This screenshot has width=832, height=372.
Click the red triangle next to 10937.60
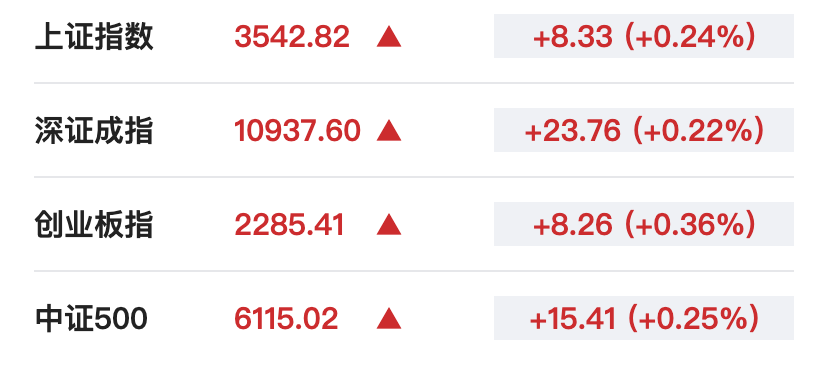point(389,131)
